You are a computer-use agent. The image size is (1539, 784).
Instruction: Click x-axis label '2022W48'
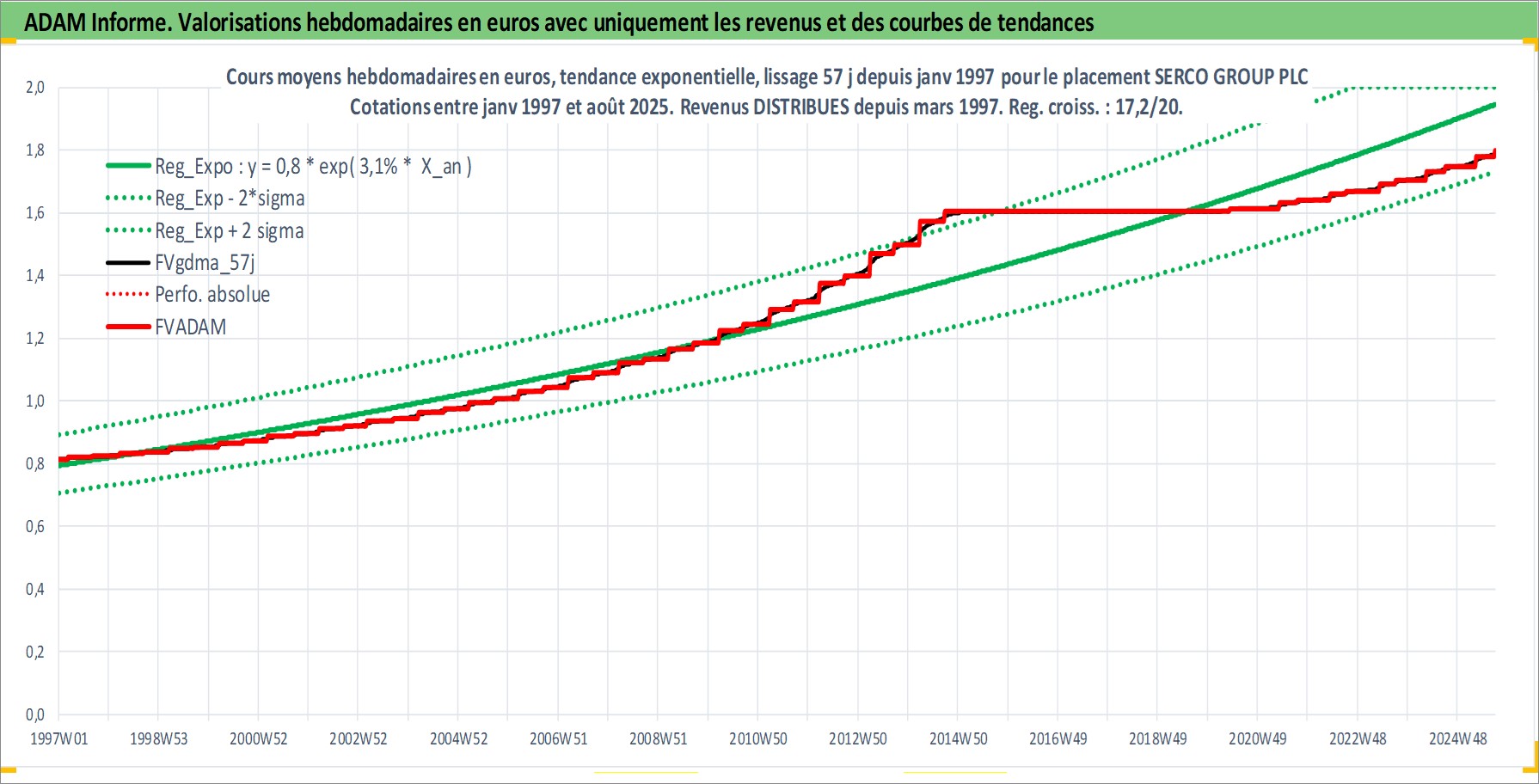point(1358,738)
